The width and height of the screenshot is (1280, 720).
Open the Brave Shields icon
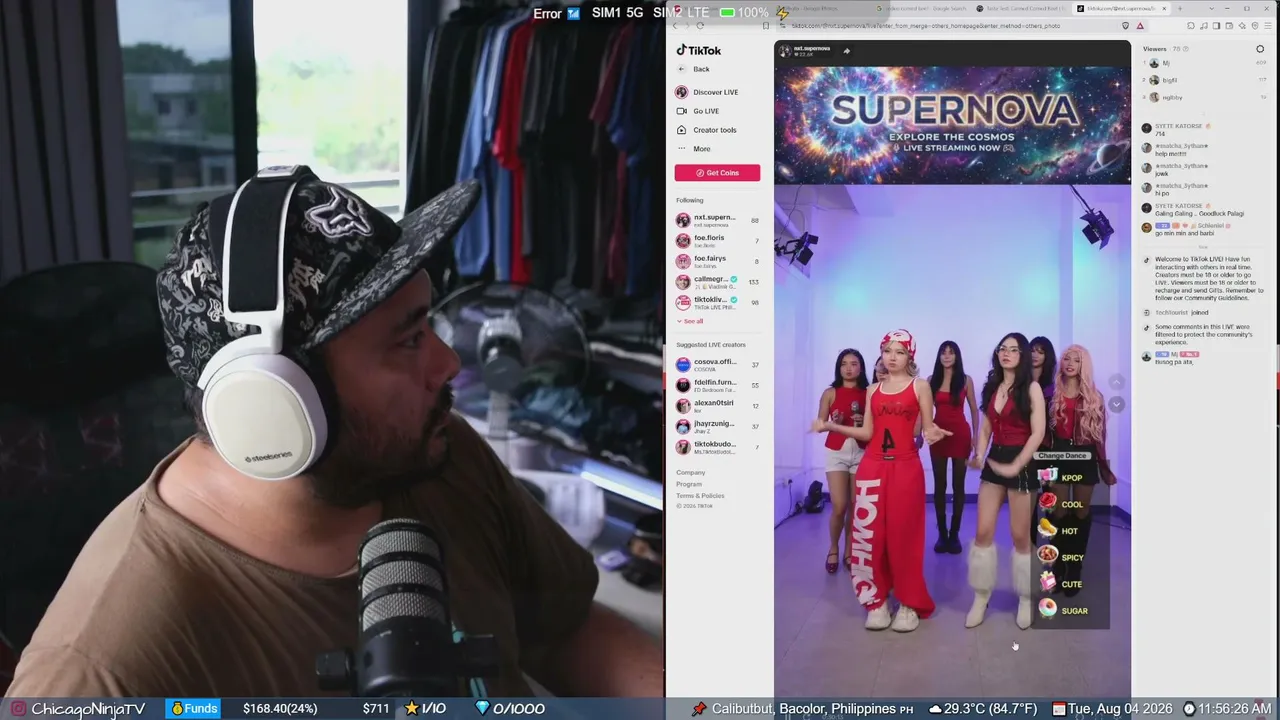(1126, 25)
